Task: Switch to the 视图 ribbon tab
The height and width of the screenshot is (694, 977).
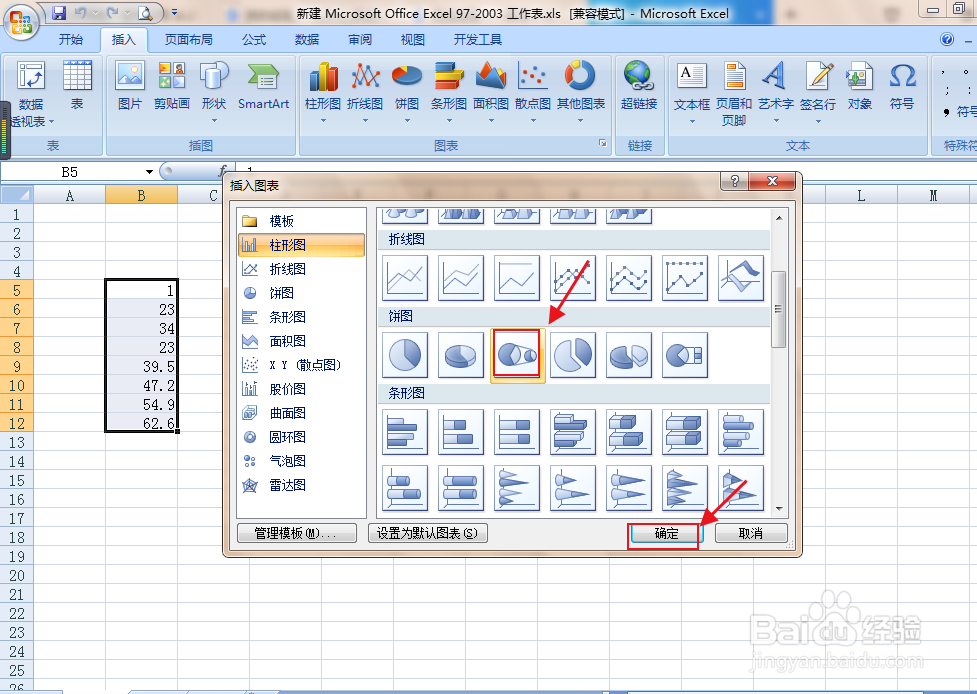Action: point(412,40)
